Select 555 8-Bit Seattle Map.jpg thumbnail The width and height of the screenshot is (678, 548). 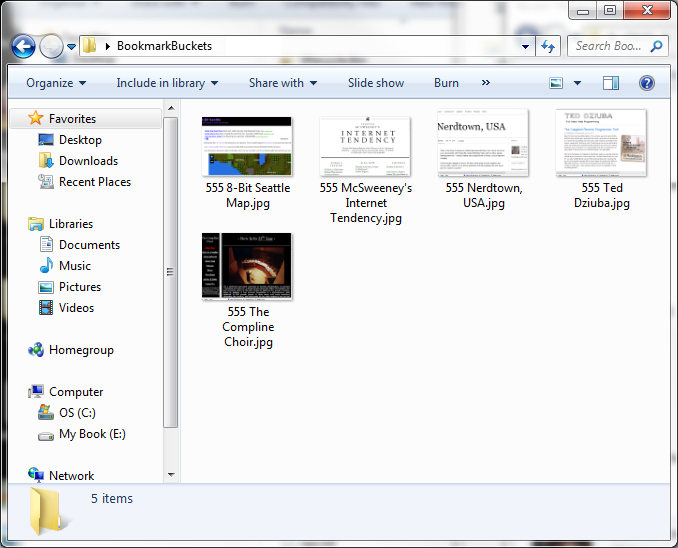pos(247,146)
